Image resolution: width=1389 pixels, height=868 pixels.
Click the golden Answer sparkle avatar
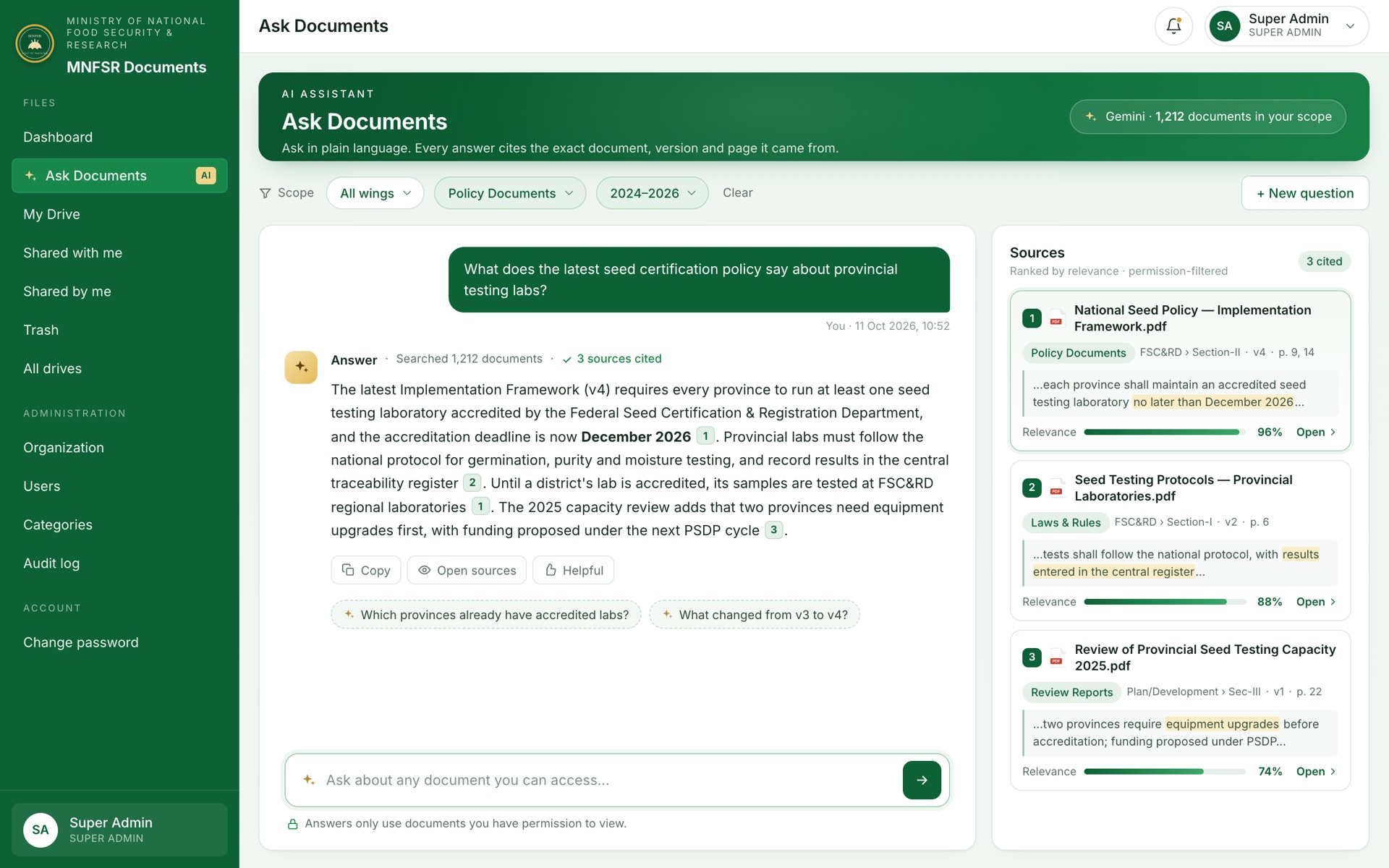point(301,367)
